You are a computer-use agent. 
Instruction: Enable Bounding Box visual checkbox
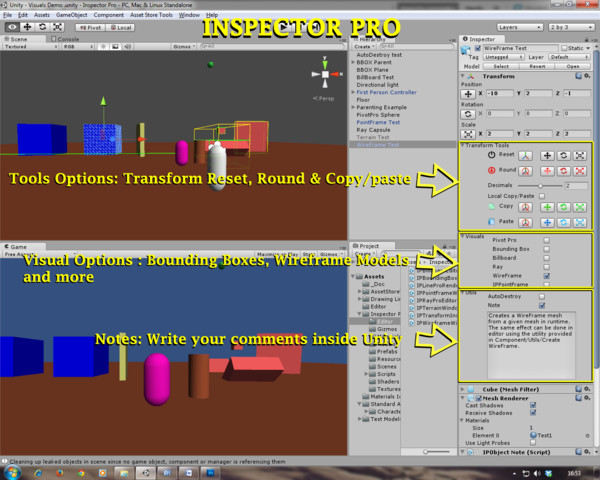546,249
